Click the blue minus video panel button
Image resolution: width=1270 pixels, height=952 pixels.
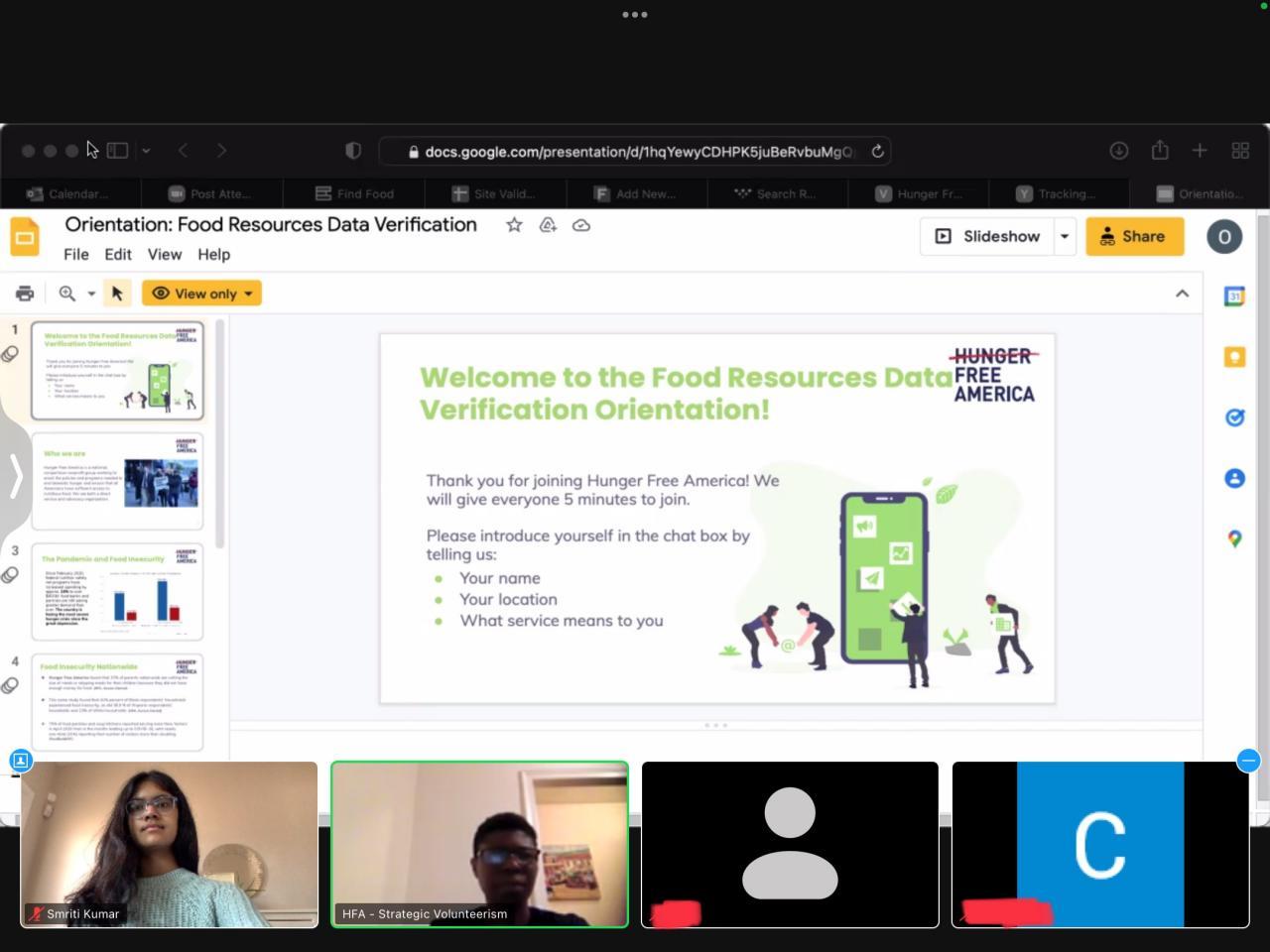[x=1248, y=761]
